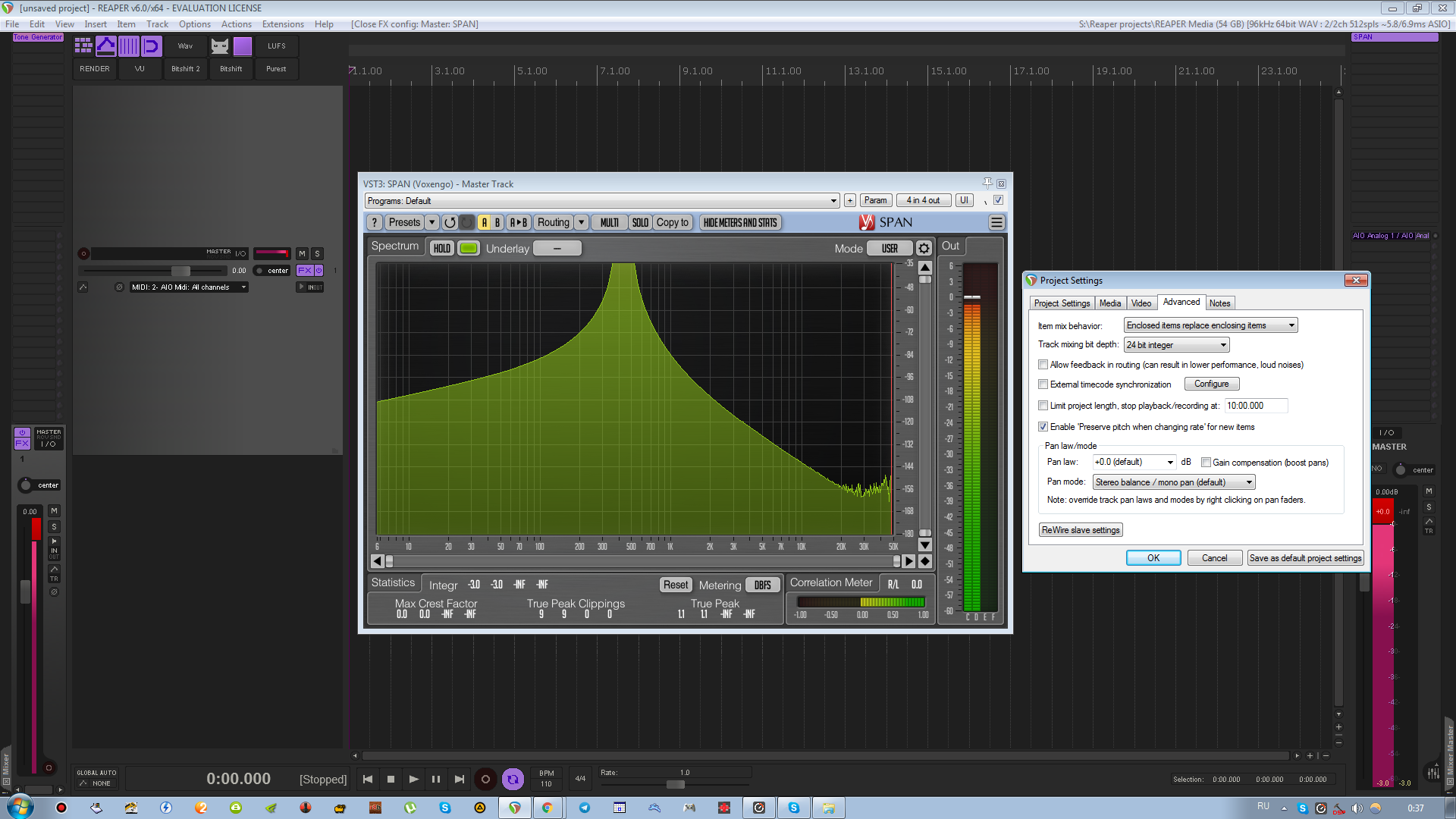Open Pan mode dropdown
The height and width of the screenshot is (819, 1456).
1174,482
